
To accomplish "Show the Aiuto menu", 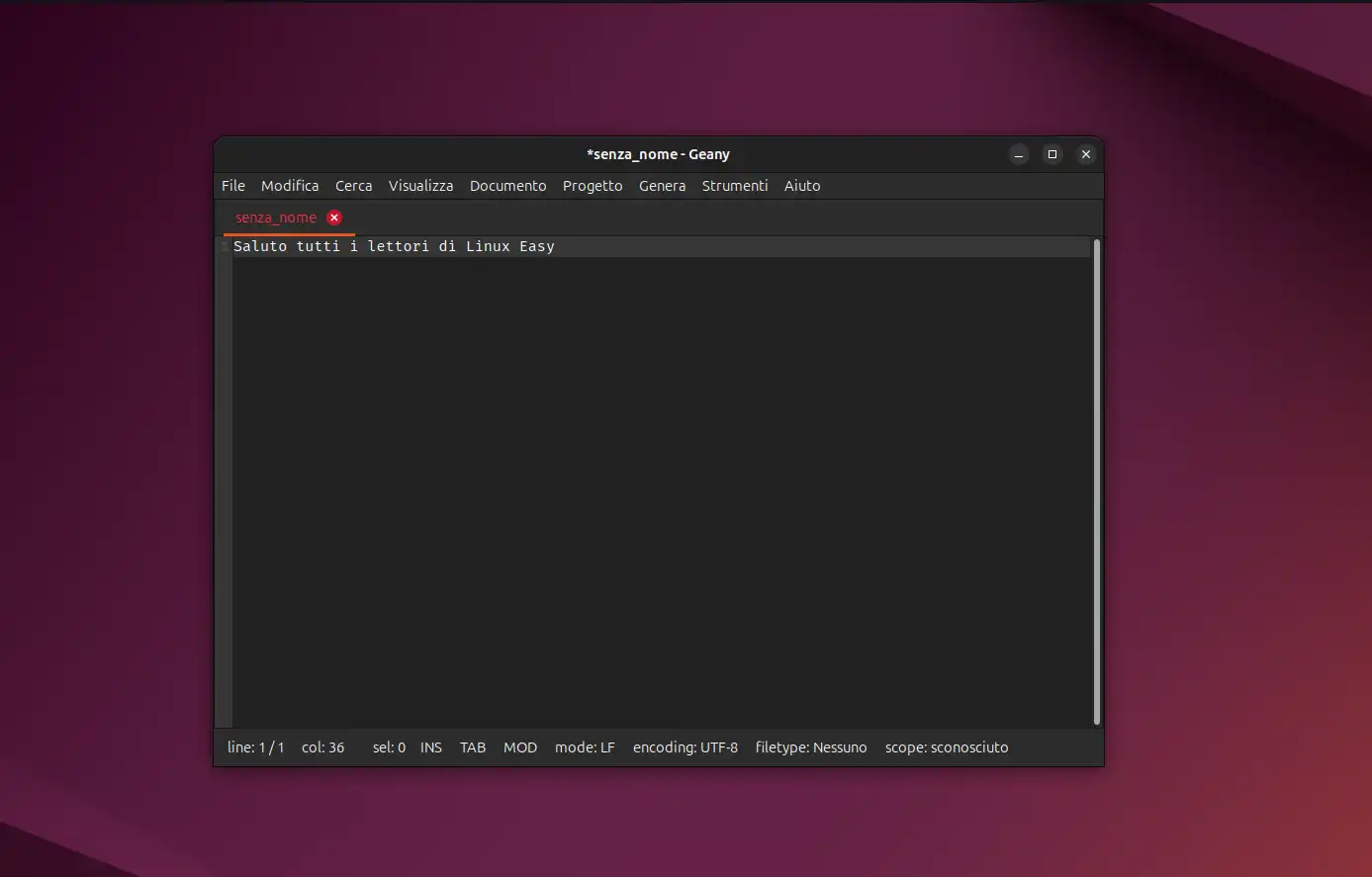I will tap(802, 186).
